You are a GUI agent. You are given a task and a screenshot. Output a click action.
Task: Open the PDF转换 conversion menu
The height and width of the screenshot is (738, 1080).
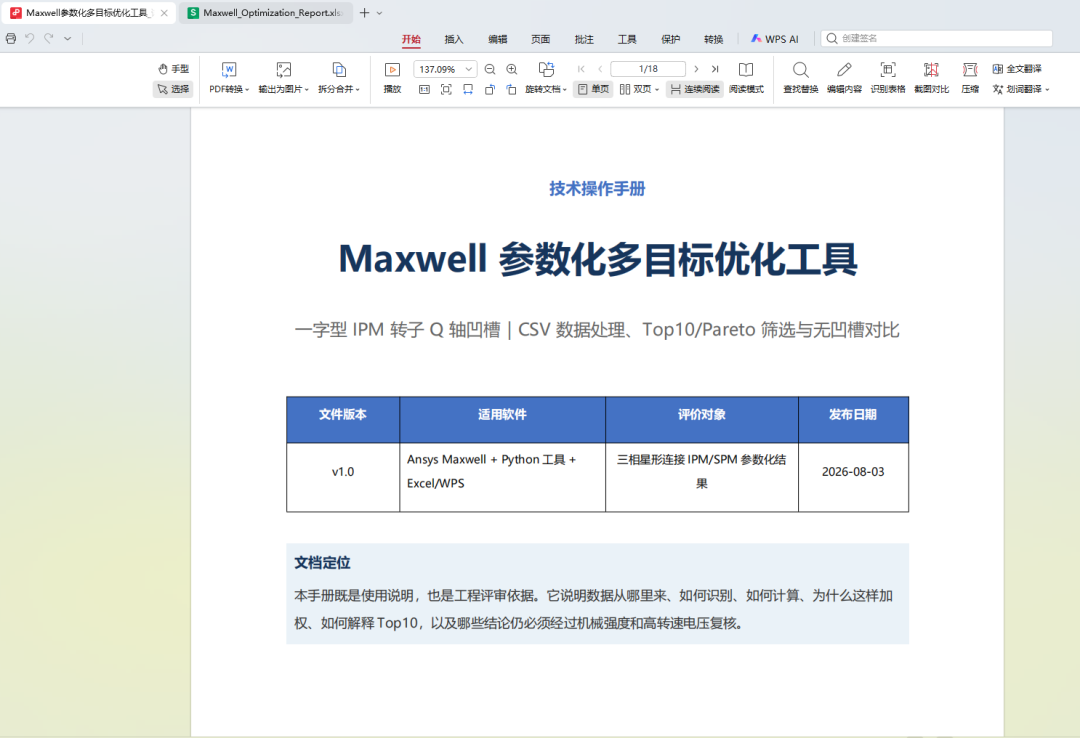pyautogui.click(x=229, y=90)
